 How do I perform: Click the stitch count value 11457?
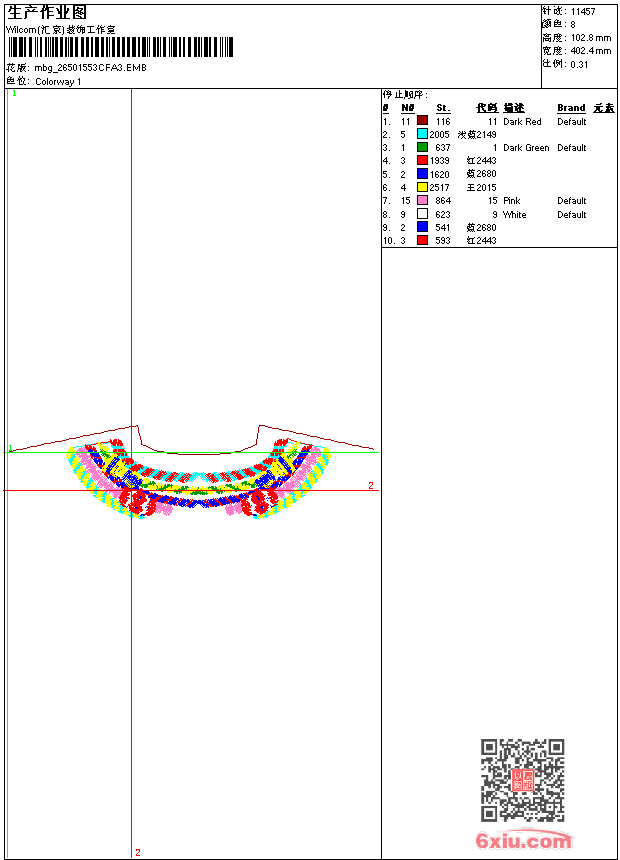pos(583,12)
